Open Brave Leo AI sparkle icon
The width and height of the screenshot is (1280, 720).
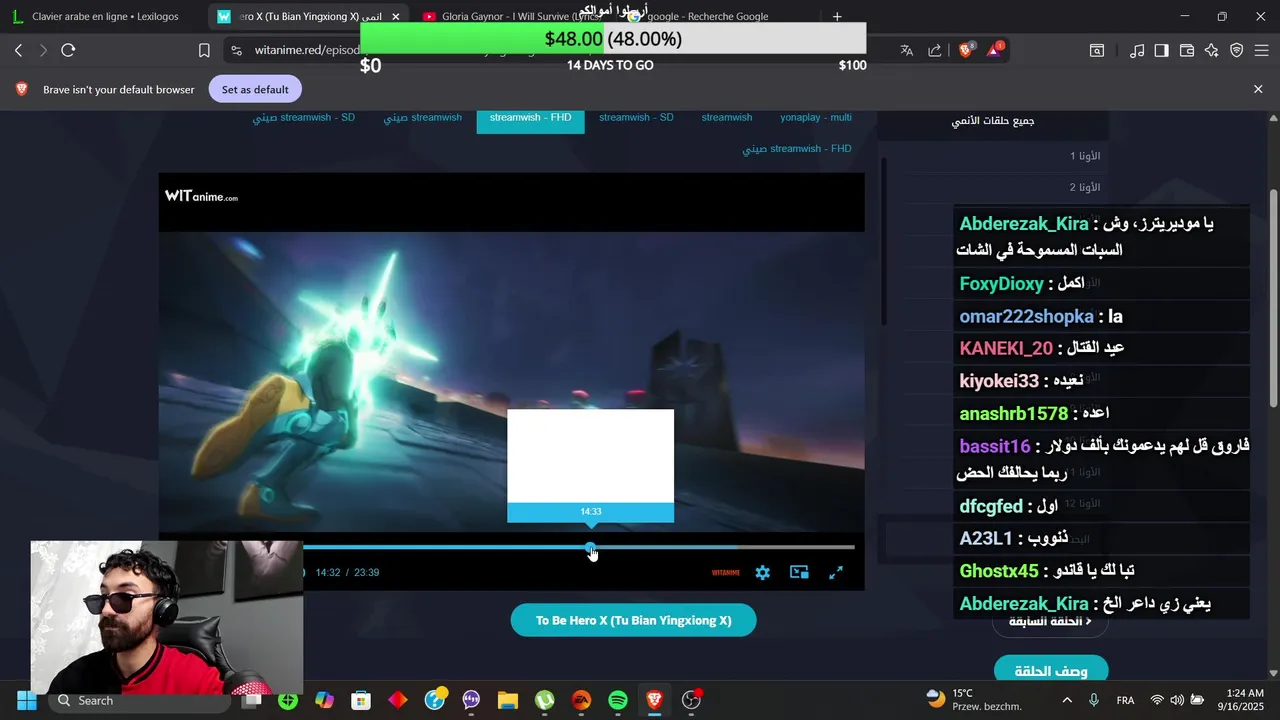1212,50
